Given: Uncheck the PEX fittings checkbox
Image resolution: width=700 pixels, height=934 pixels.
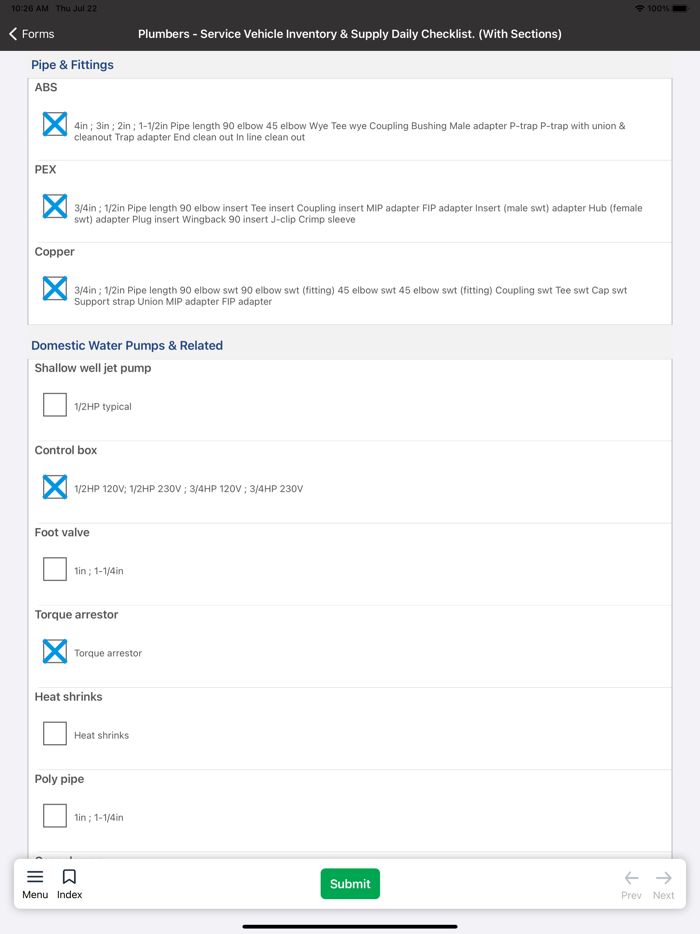Looking at the screenshot, I should pyautogui.click(x=54, y=205).
